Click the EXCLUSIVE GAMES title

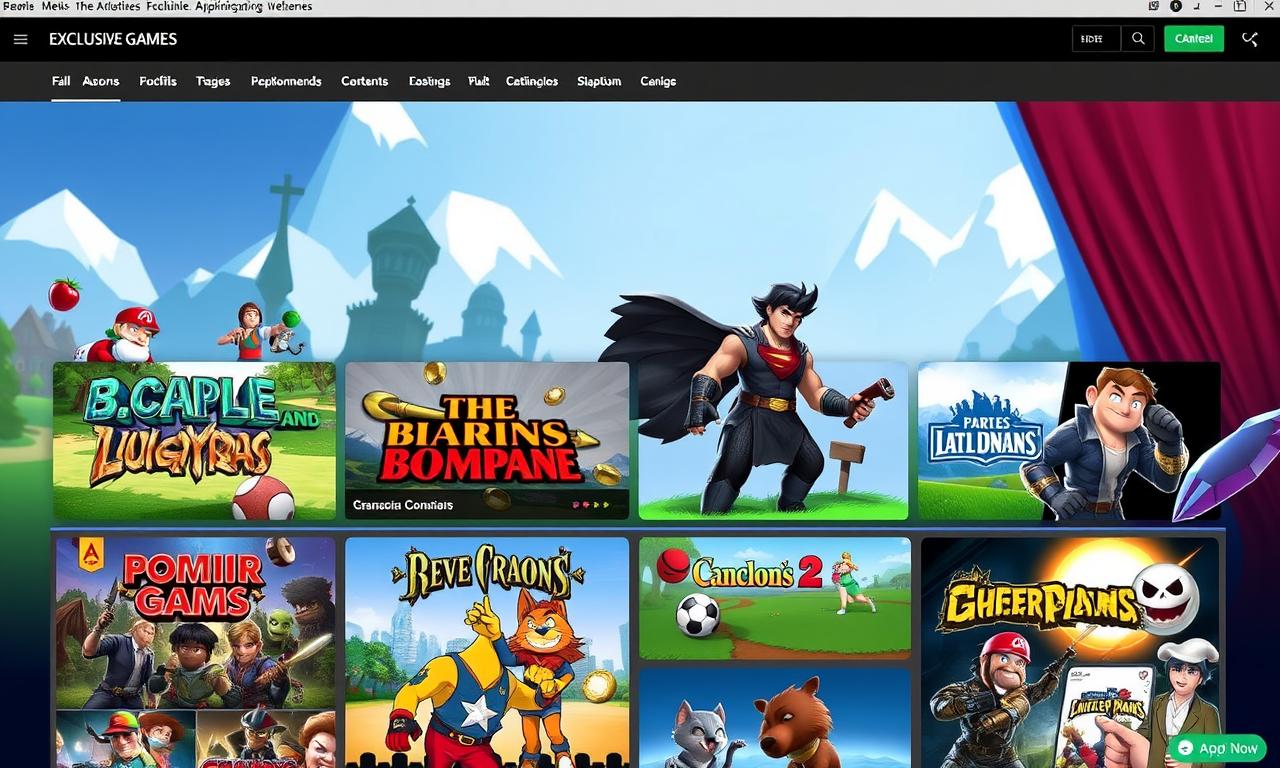[113, 39]
